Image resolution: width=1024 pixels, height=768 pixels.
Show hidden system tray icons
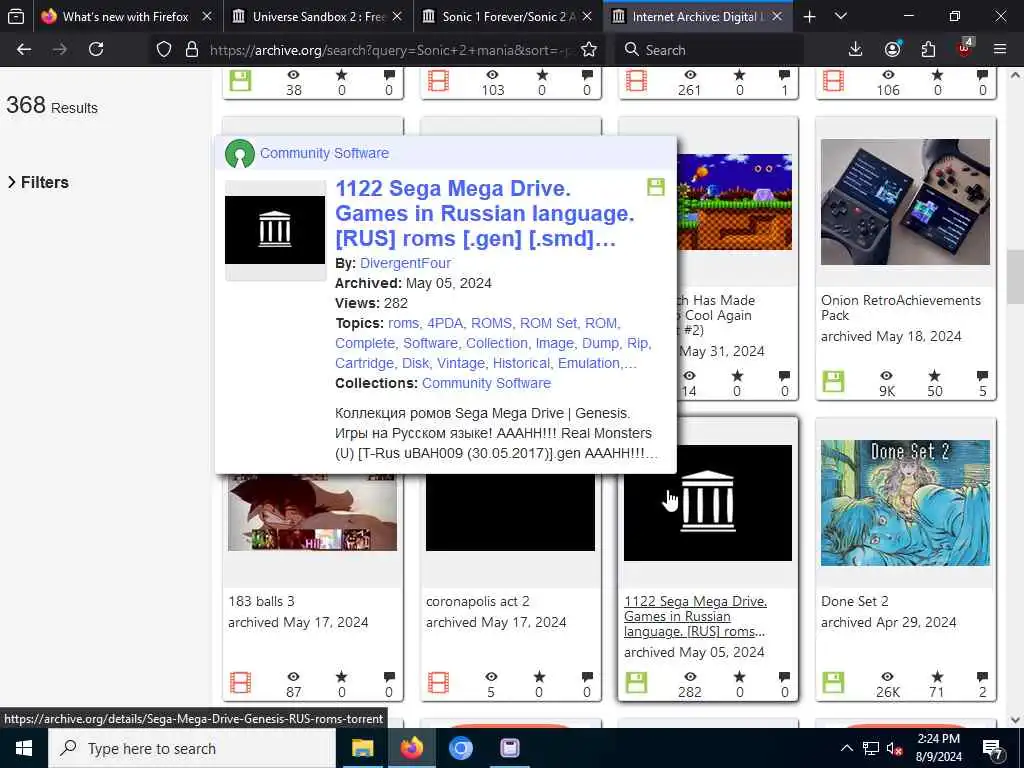[846, 748]
